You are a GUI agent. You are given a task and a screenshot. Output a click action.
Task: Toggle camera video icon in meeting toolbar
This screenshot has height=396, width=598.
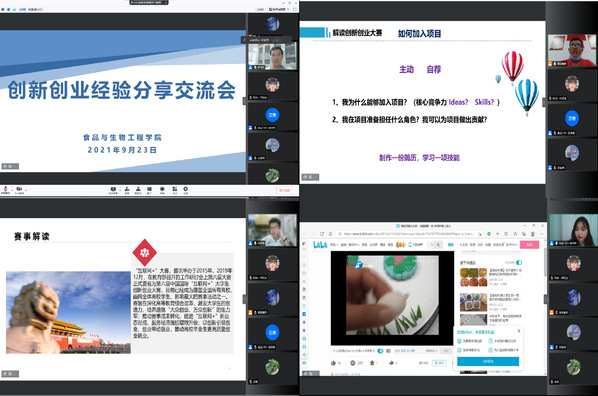click(19, 189)
